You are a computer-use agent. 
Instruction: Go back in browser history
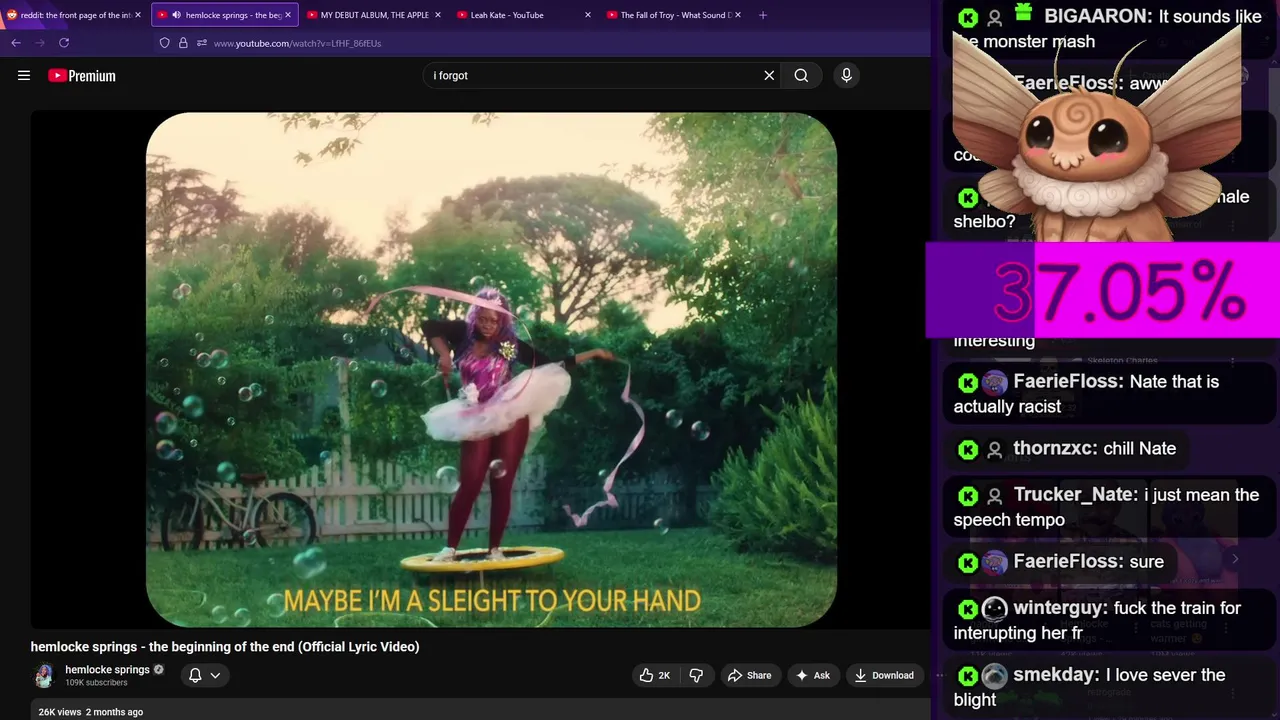pos(16,43)
